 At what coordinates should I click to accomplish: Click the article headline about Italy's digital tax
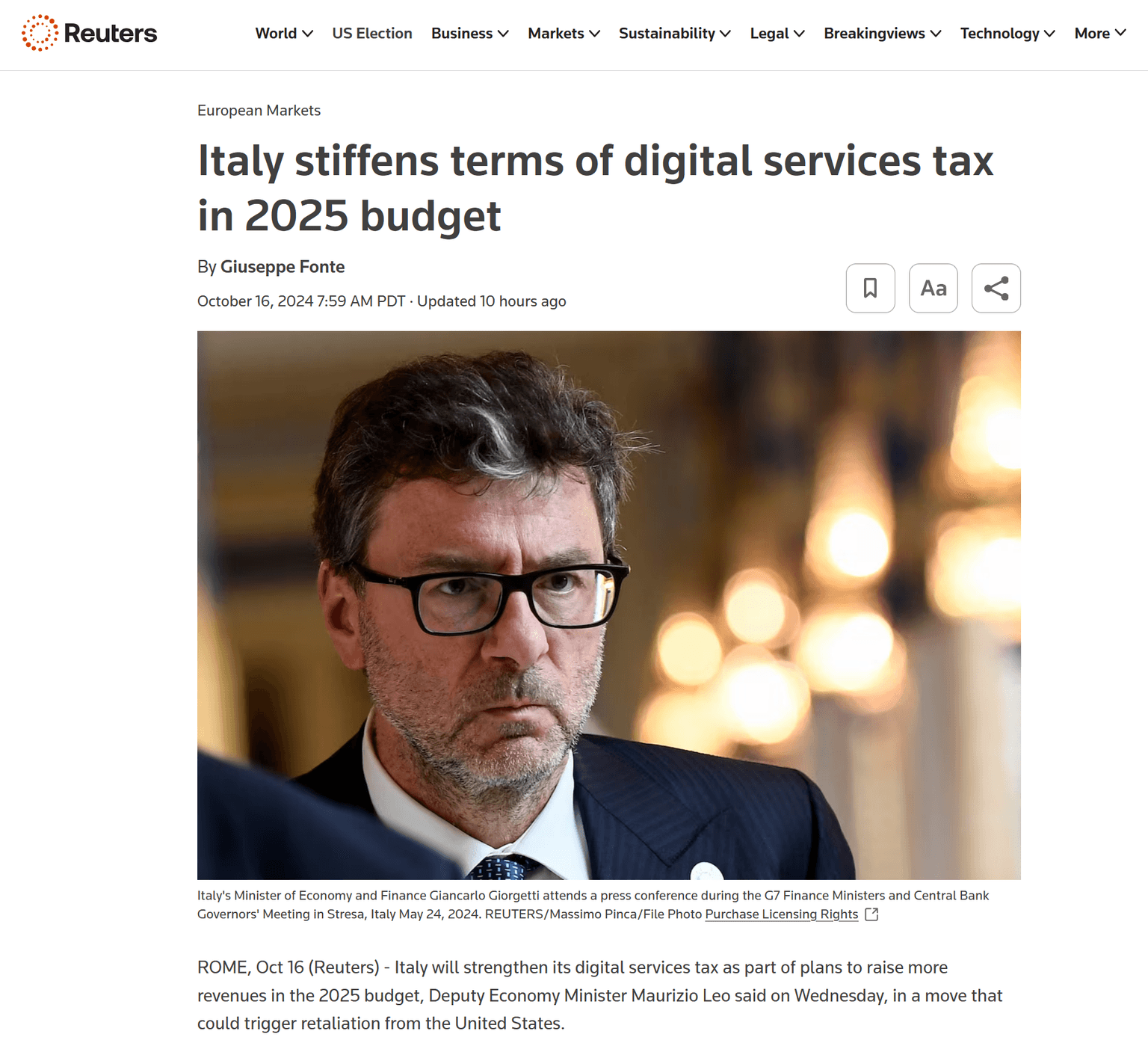595,188
